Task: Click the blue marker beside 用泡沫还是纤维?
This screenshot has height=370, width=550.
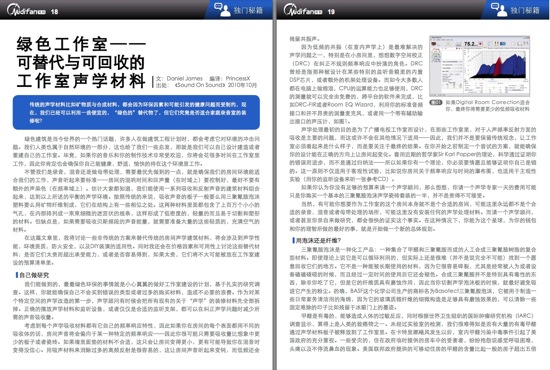Action: [293, 240]
